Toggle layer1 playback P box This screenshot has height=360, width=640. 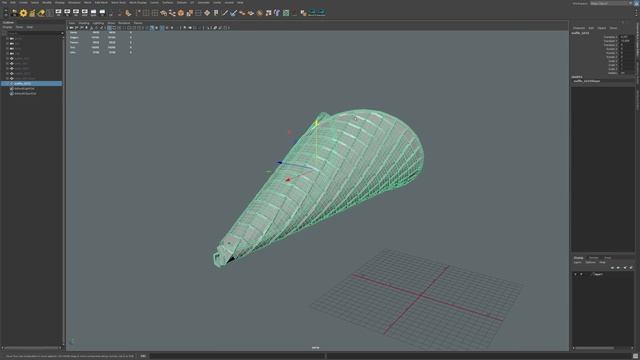pos(581,274)
